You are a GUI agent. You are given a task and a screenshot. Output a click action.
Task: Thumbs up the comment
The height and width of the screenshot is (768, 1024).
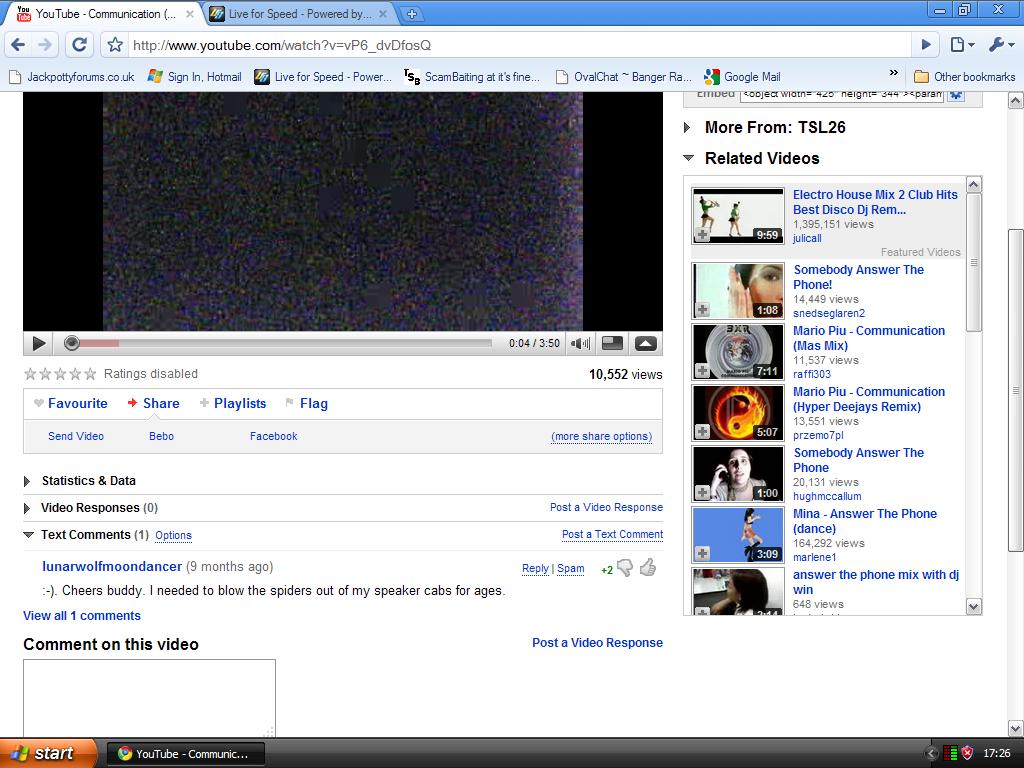coord(648,568)
